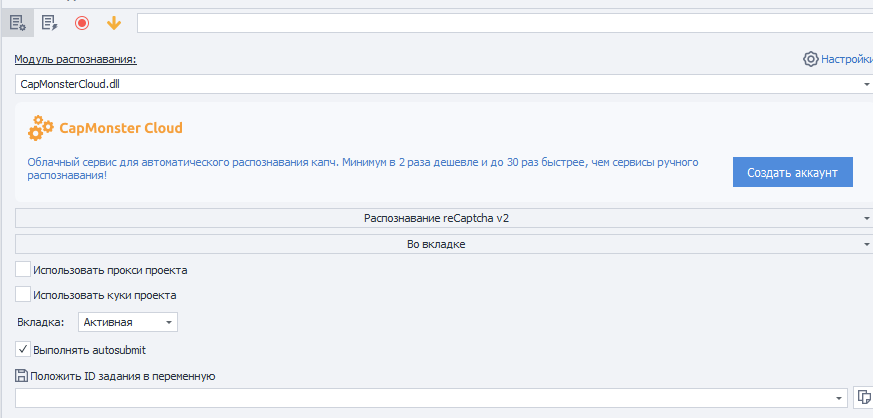Click the orange down arrow icon
The image size is (873, 418).
click(x=114, y=23)
